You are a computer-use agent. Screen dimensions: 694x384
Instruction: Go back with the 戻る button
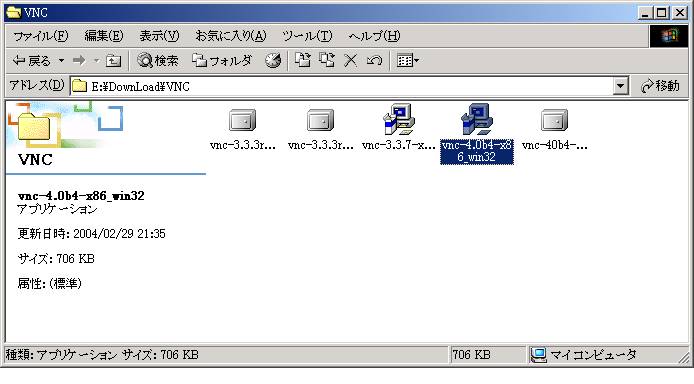click(32, 61)
